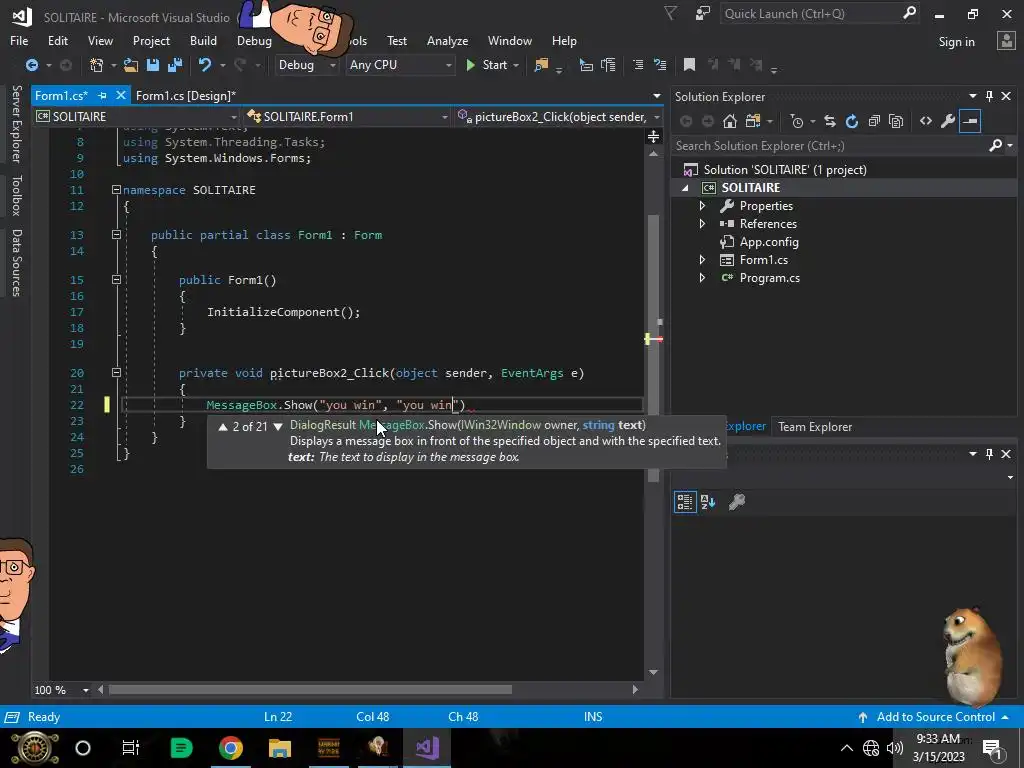1024x768 pixels.
Task: Click the Save All toolbar icon
Action: coord(174,65)
